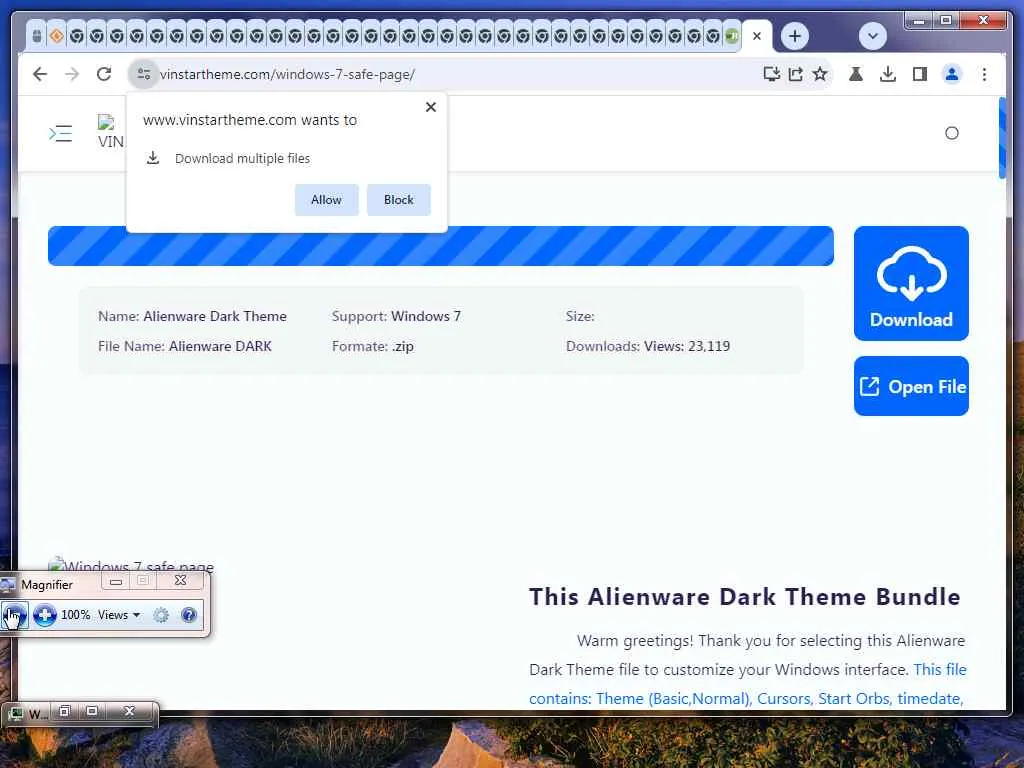Click the address bar URL

(x=287, y=74)
